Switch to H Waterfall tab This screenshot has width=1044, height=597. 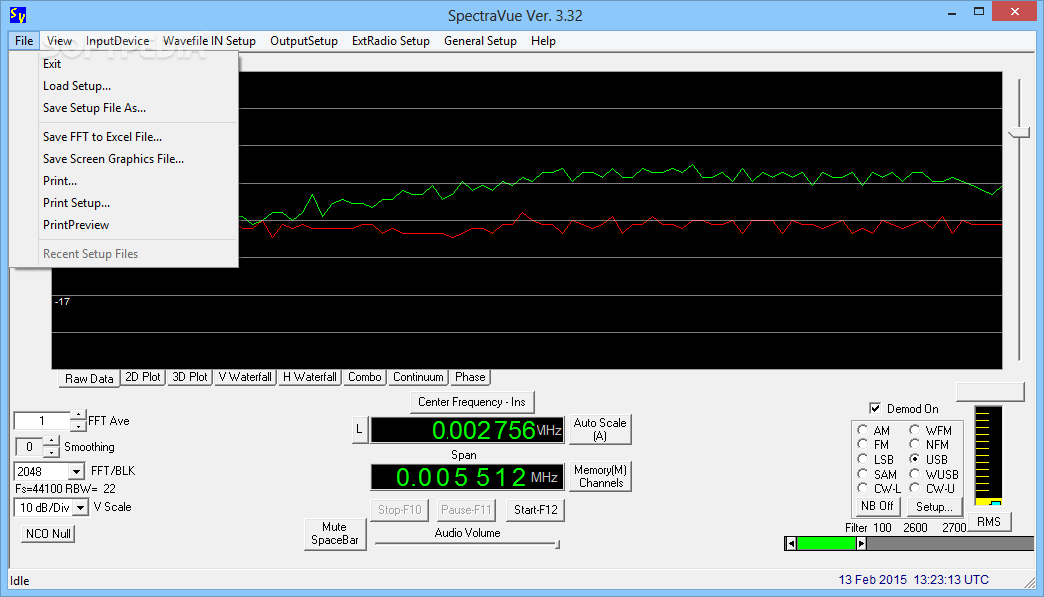click(x=310, y=377)
